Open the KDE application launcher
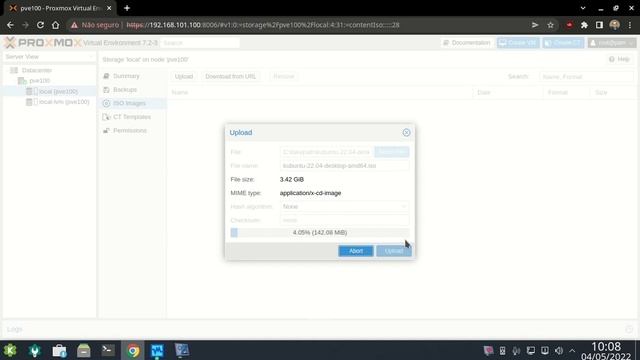This screenshot has height=360, width=640. click(10, 351)
